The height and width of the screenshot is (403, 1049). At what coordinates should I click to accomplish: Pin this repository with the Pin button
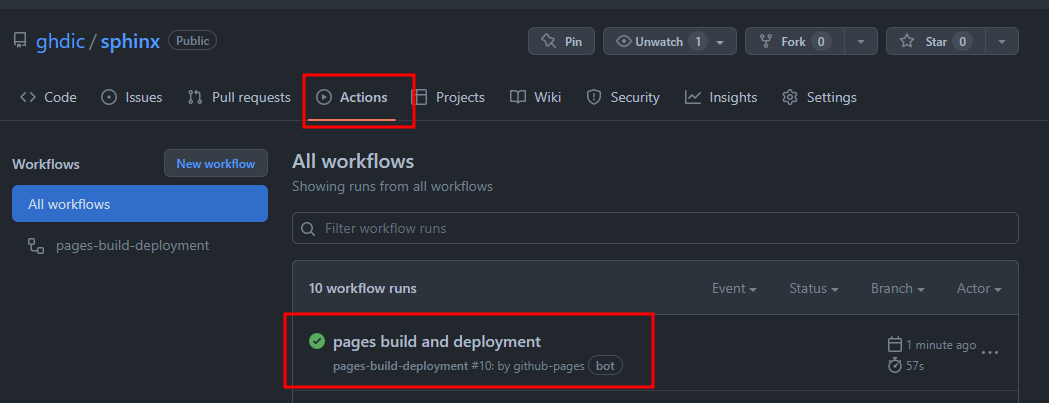pyautogui.click(x=561, y=42)
